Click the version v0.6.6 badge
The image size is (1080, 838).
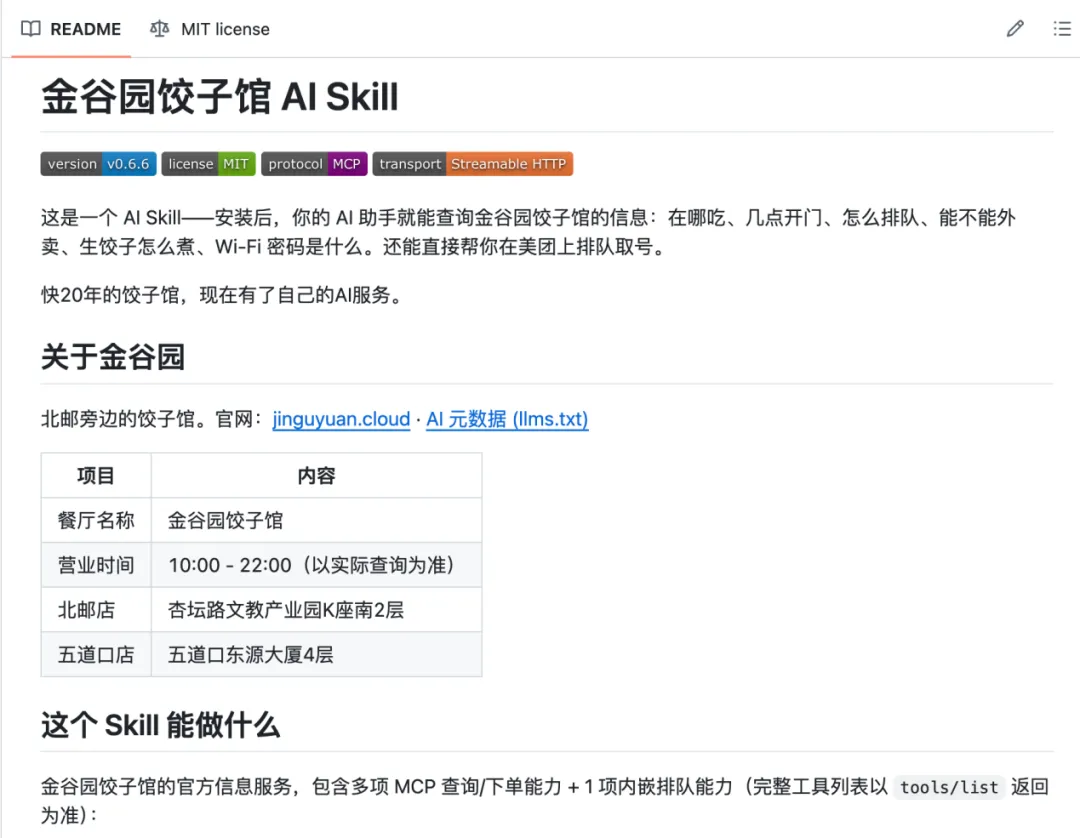[98, 164]
